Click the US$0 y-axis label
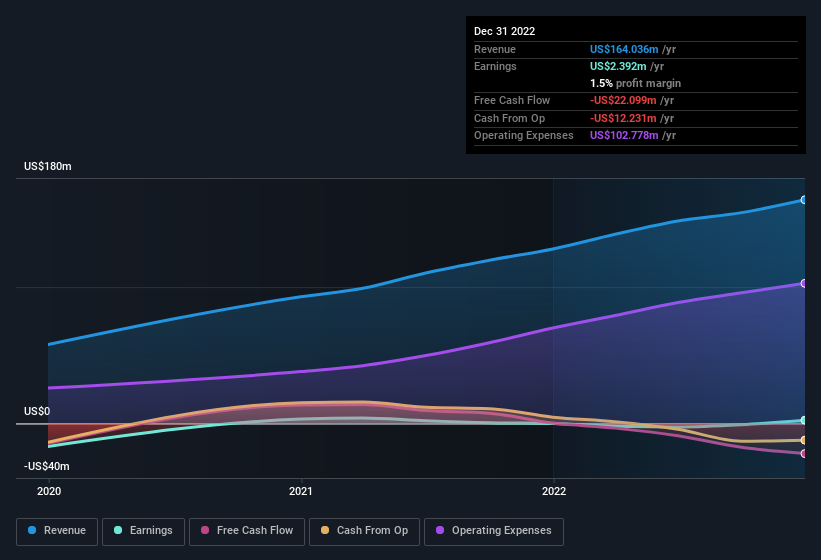 (x=37, y=411)
